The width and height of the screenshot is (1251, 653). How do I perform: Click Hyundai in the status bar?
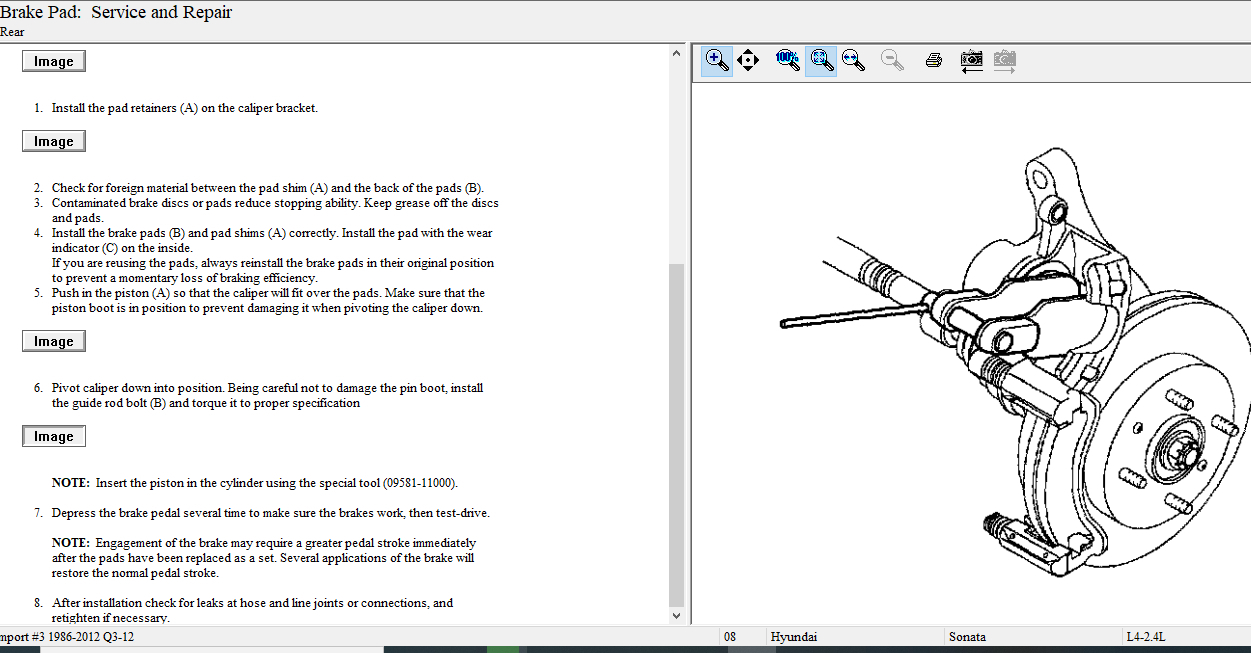tap(796, 637)
